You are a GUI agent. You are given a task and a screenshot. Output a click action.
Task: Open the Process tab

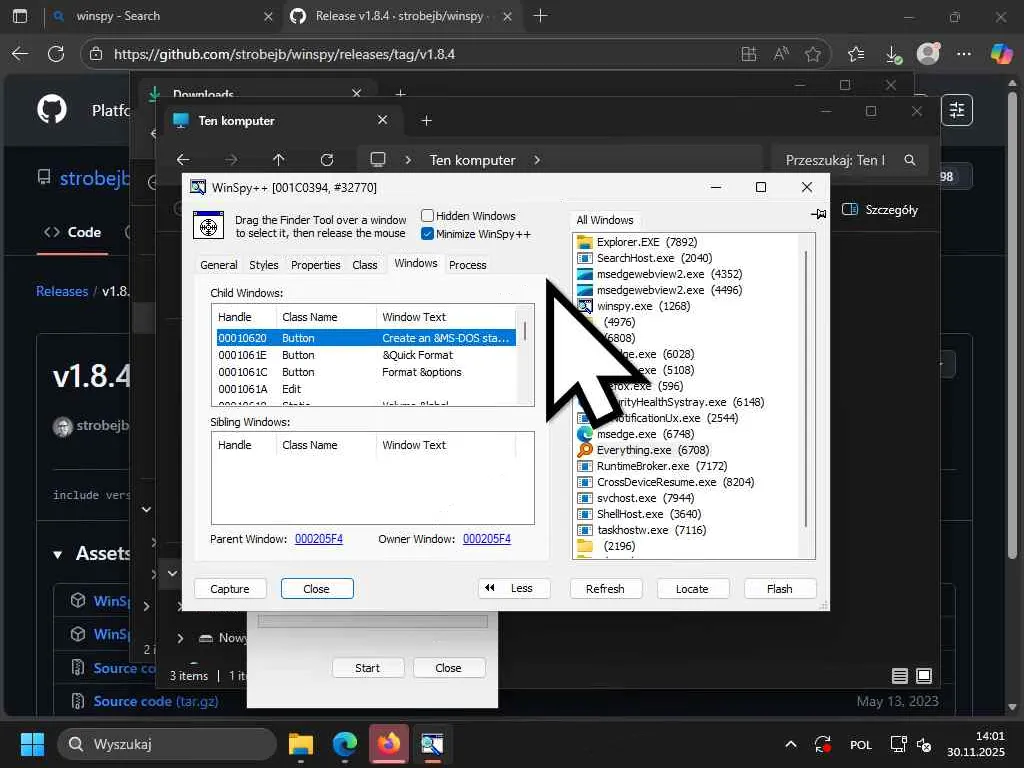pos(468,264)
